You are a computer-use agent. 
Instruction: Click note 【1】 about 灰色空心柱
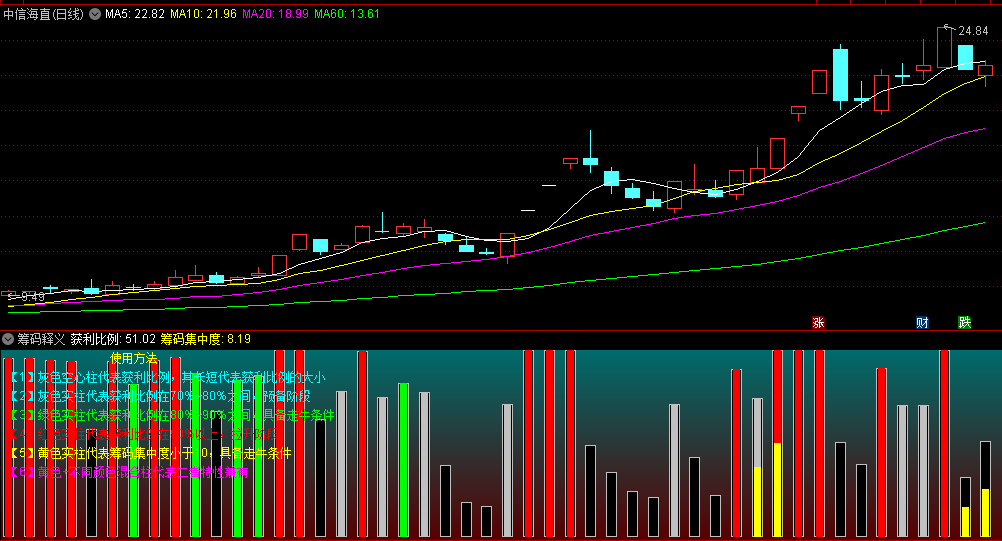167,377
